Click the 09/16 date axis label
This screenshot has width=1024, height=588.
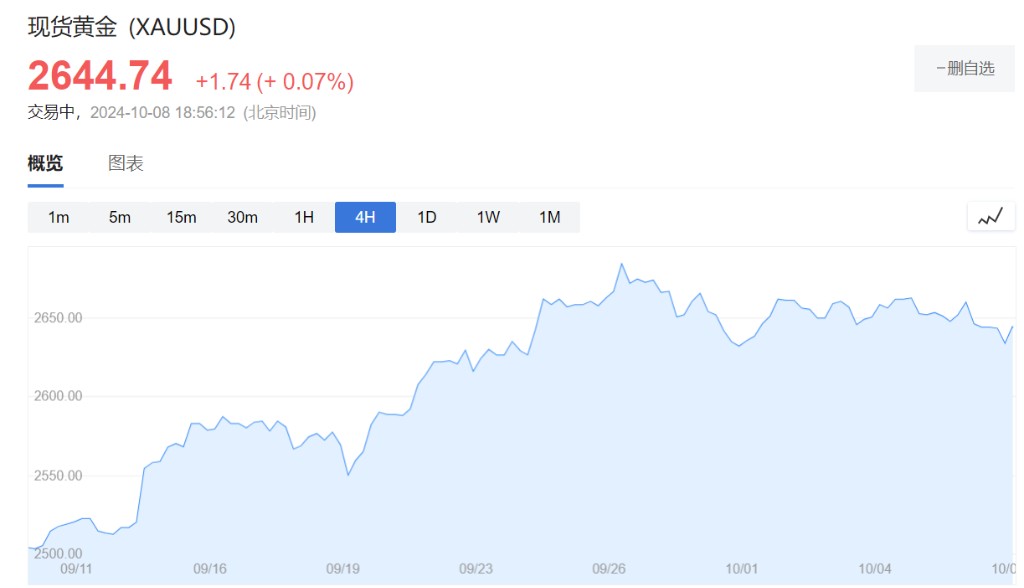(x=210, y=569)
